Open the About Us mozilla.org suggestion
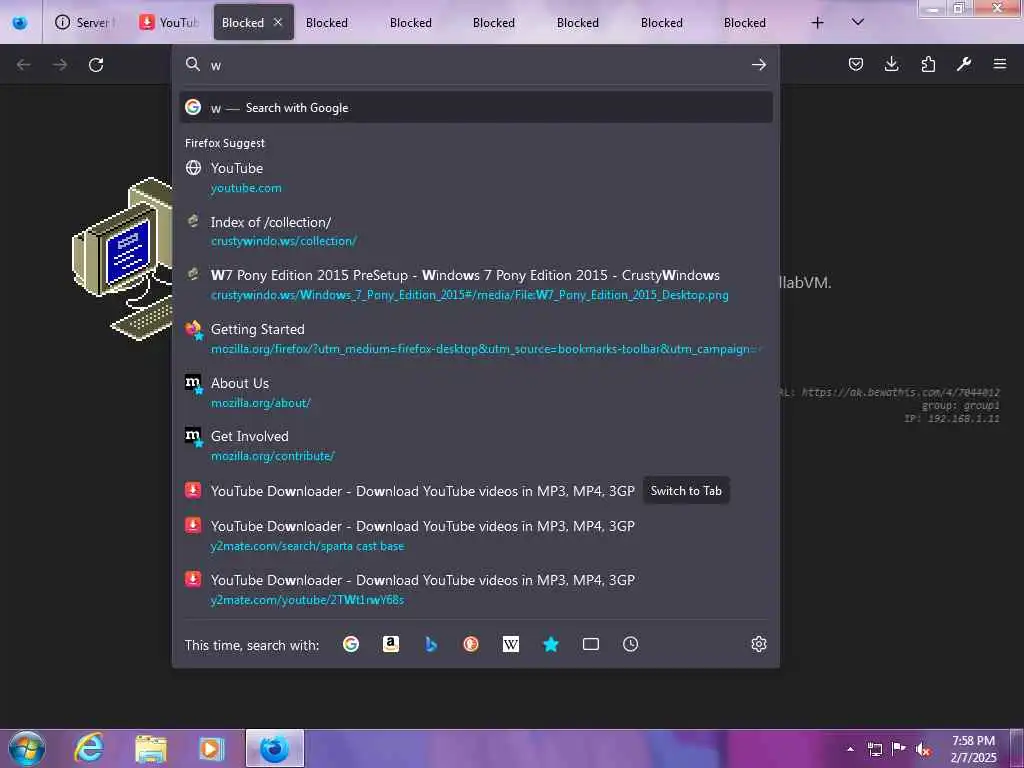 tap(476, 392)
